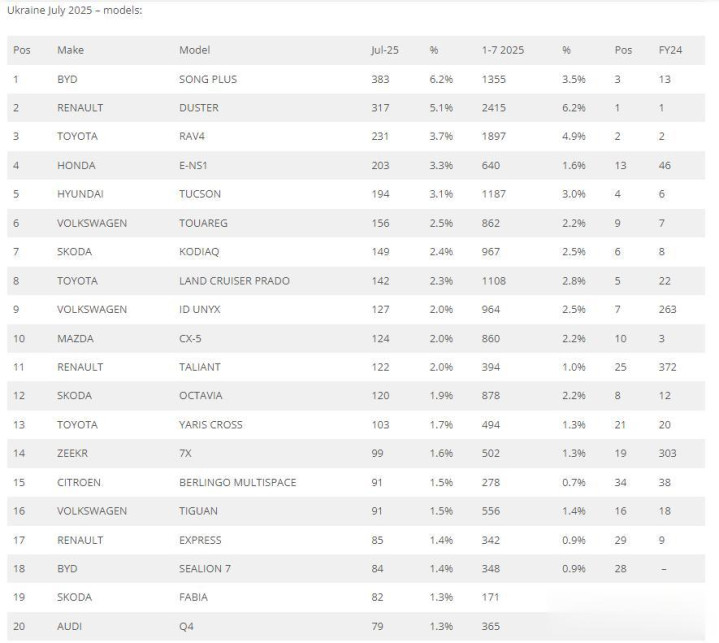Screen dimensions: 719x643
Task: Click BERLINGO MULTISPACE model name
Action: 238,482
